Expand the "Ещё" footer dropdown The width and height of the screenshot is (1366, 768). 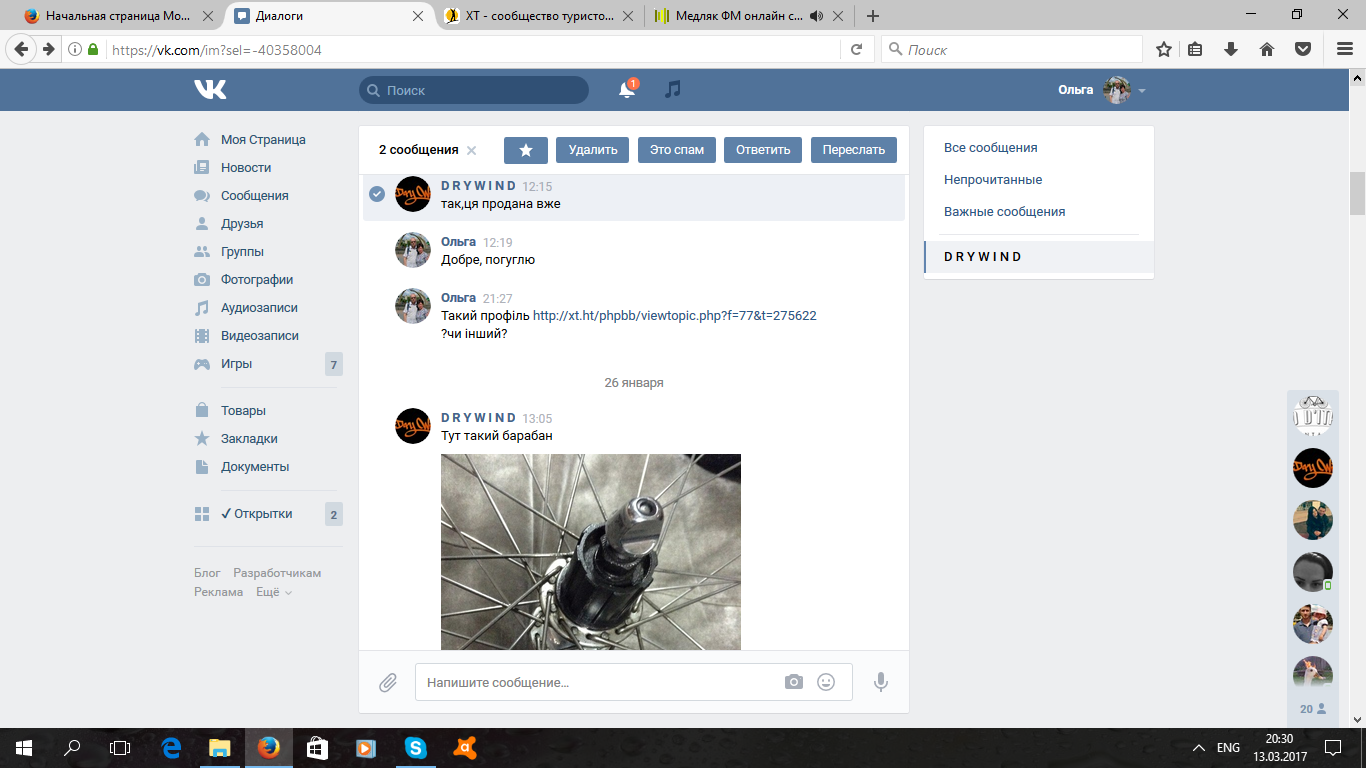tap(274, 592)
